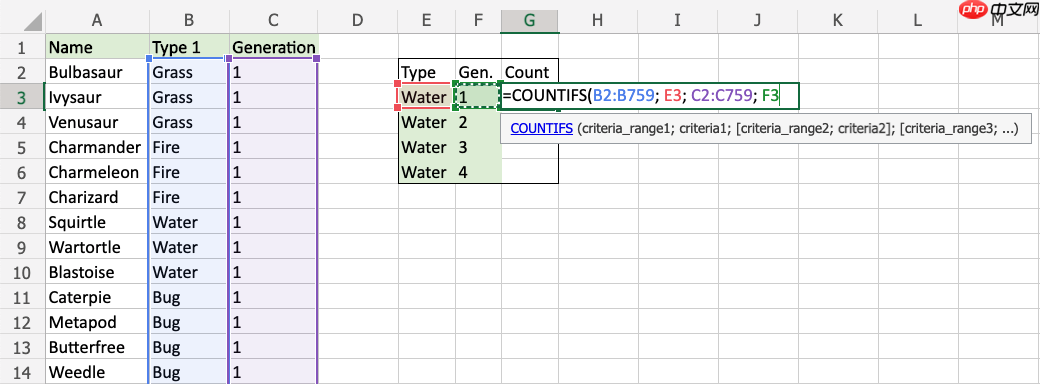Select the Metapod cell
1040x384 pixels.
click(x=96, y=322)
